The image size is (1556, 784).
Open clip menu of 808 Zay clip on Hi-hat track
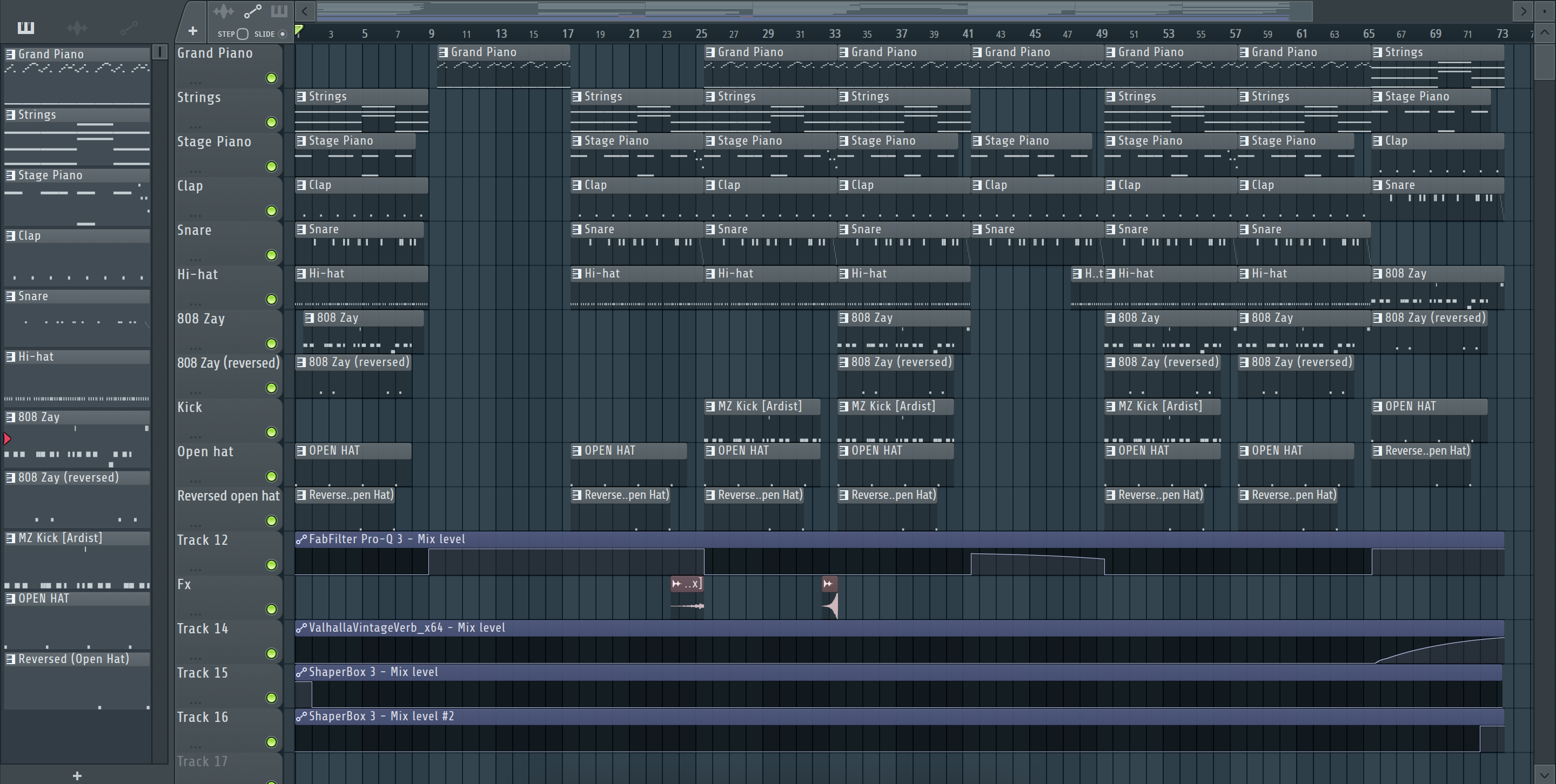click(x=1377, y=273)
